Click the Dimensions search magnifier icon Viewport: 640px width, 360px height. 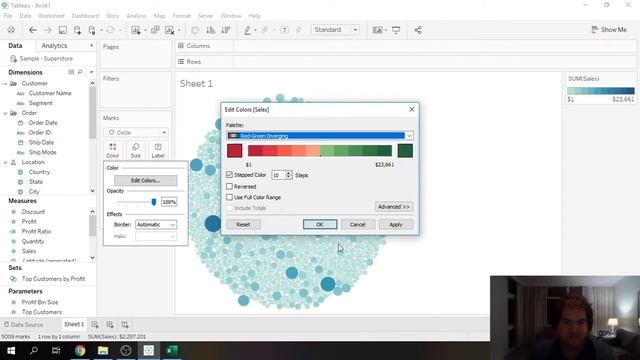coord(80,72)
